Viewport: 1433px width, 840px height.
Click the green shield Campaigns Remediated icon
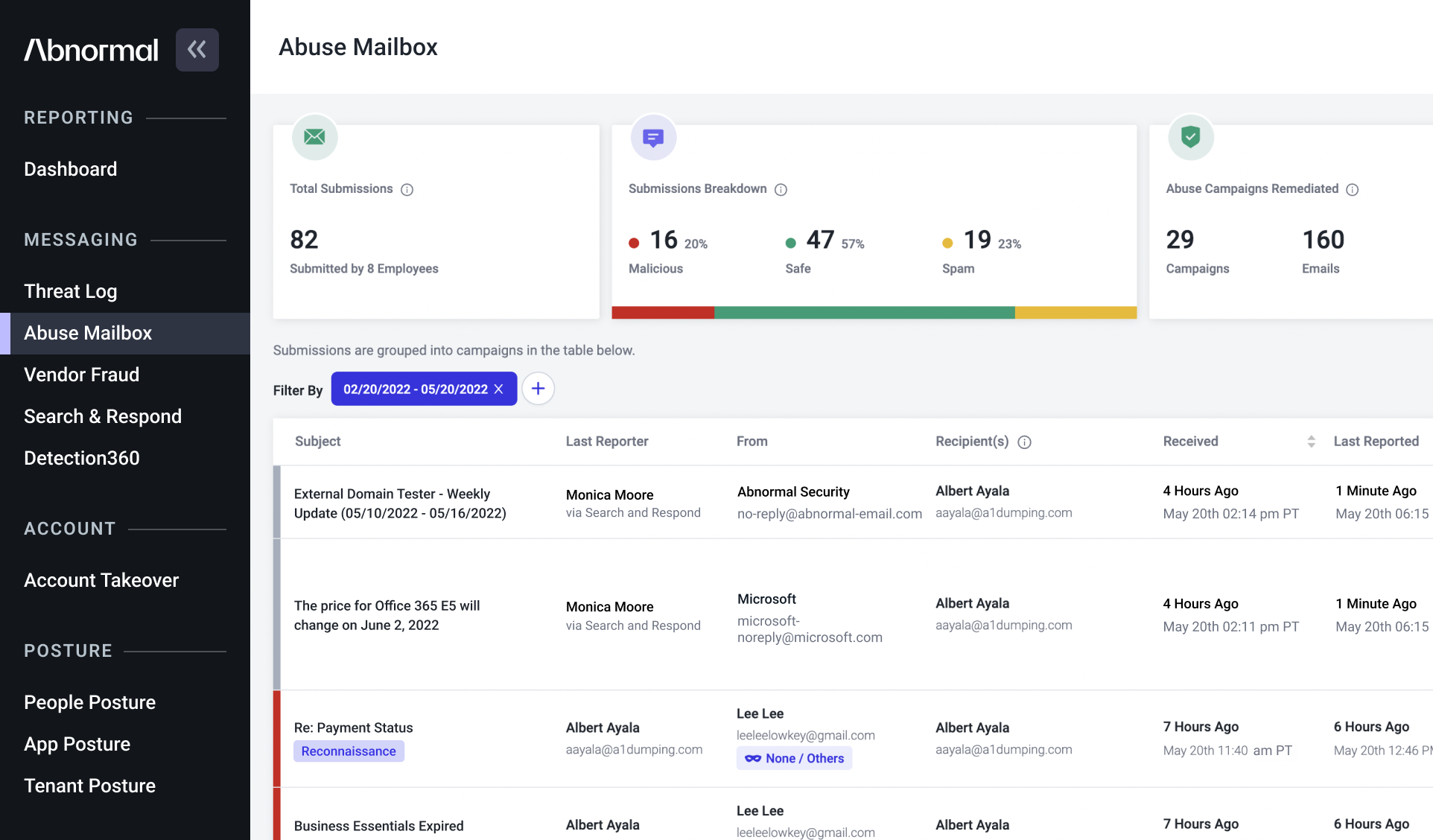(x=1191, y=137)
